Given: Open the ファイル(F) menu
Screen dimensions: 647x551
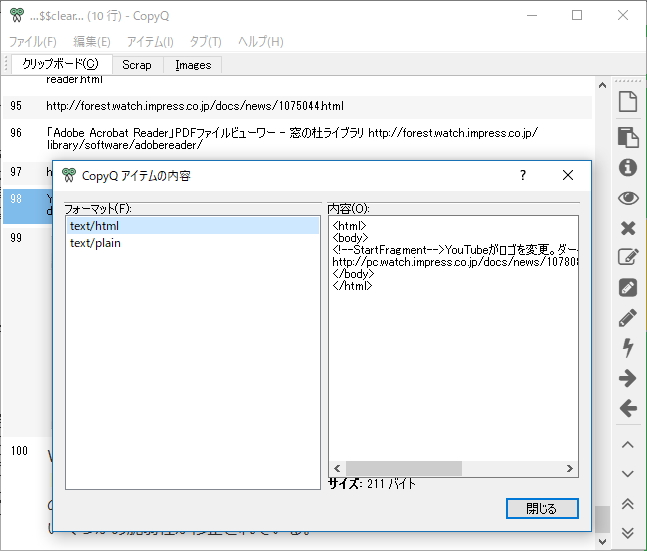Looking at the screenshot, I should (33, 42).
